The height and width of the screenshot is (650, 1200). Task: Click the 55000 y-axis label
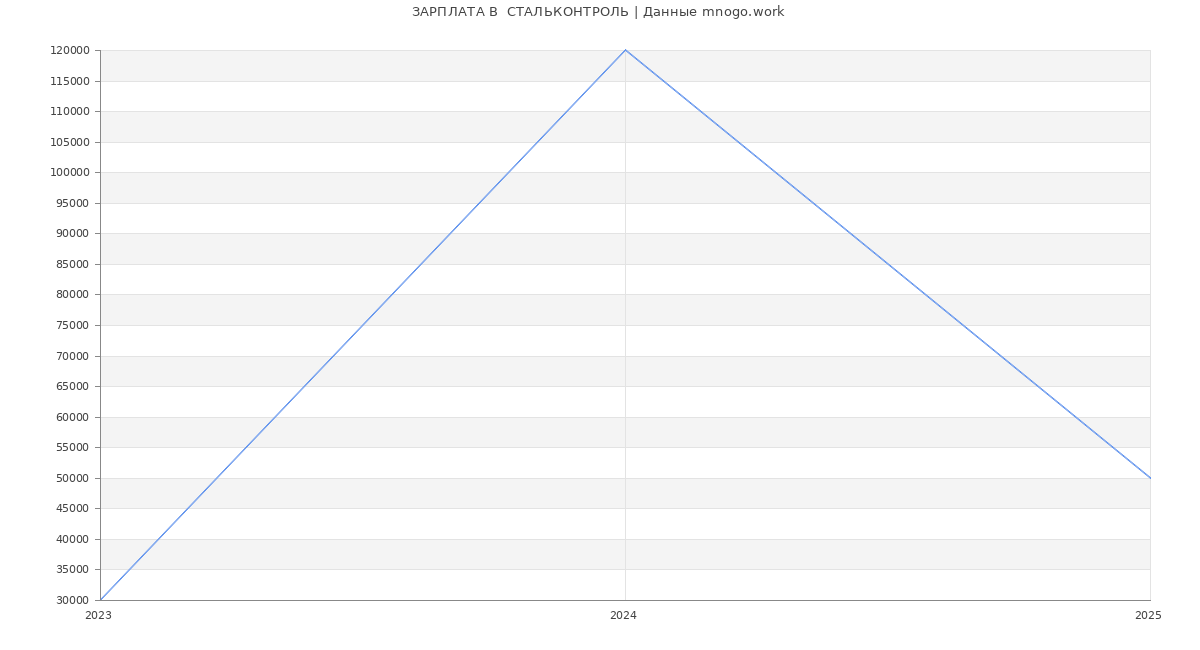[x=73, y=447]
